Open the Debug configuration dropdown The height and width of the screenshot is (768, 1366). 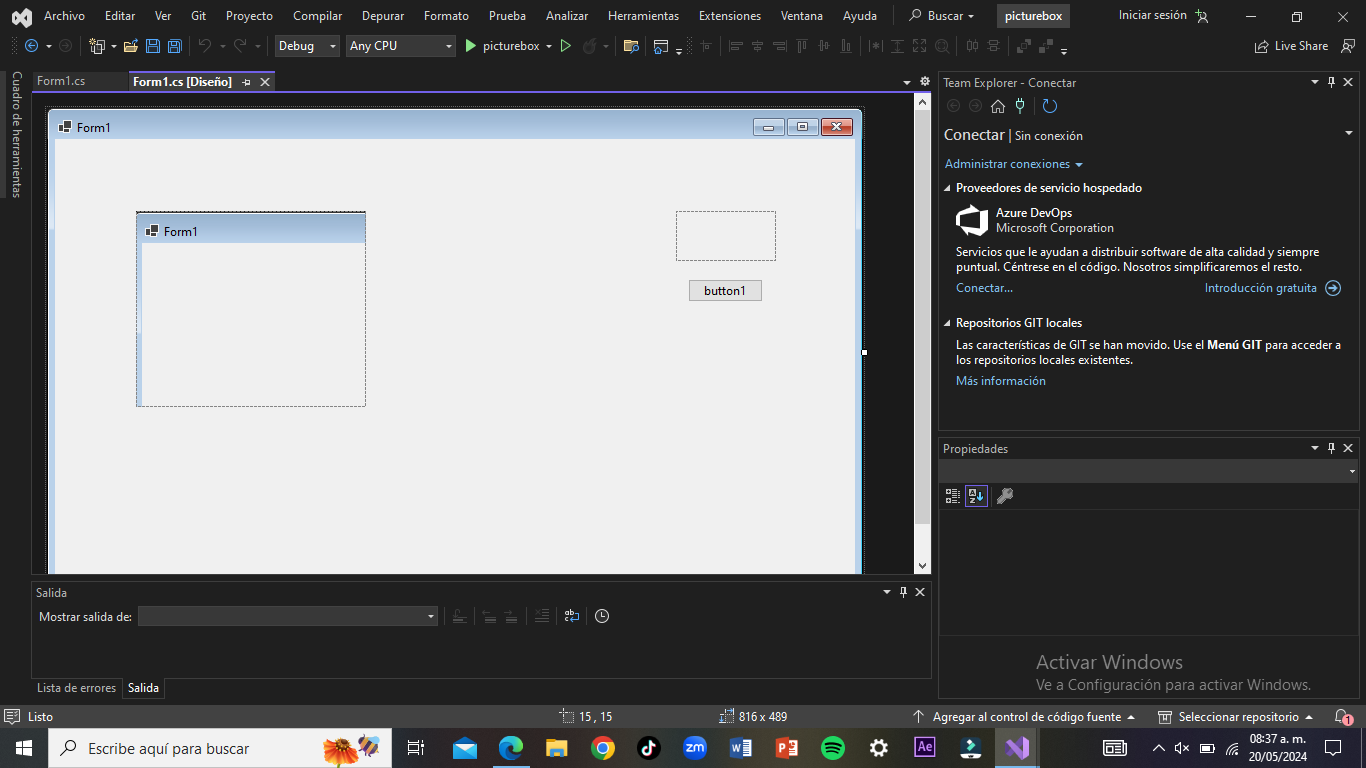[x=307, y=46]
